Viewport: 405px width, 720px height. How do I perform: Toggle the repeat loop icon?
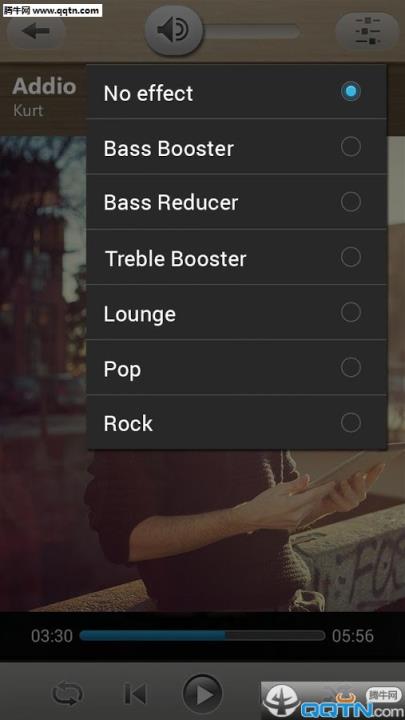click(x=68, y=694)
